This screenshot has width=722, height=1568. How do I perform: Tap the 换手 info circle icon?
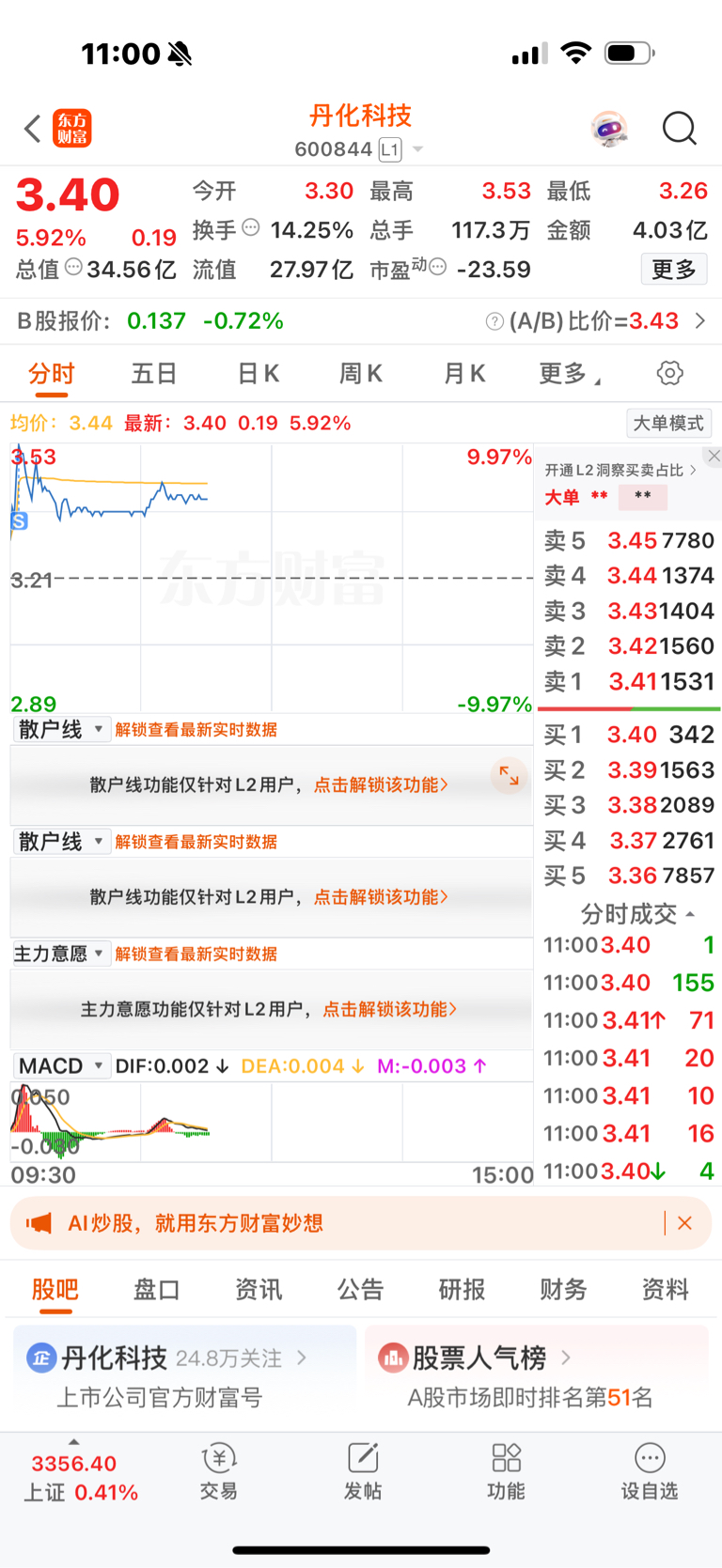[250, 227]
